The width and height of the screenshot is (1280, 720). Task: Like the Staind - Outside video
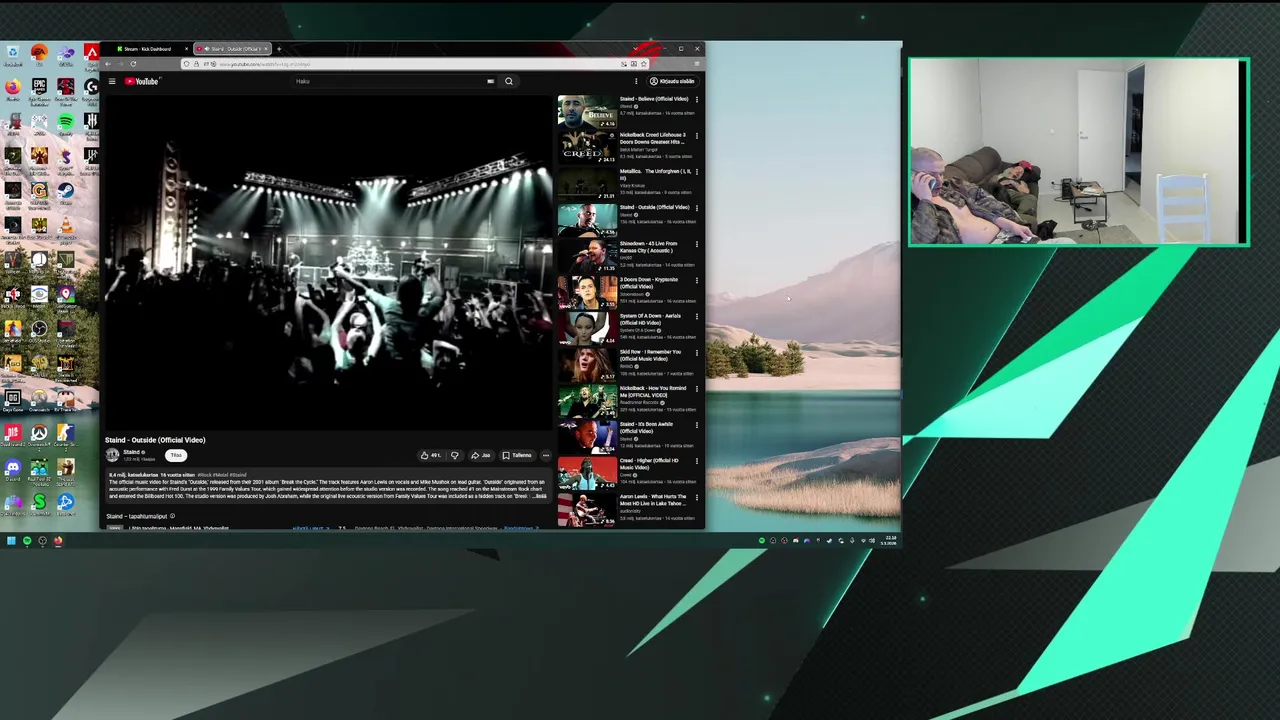tap(429, 456)
